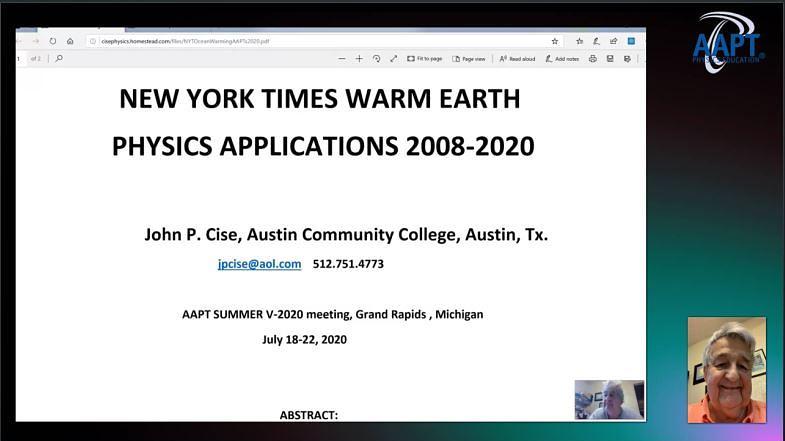The image size is (785, 441).
Task: Click Fit to page button
Action: (x=425, y=59)
